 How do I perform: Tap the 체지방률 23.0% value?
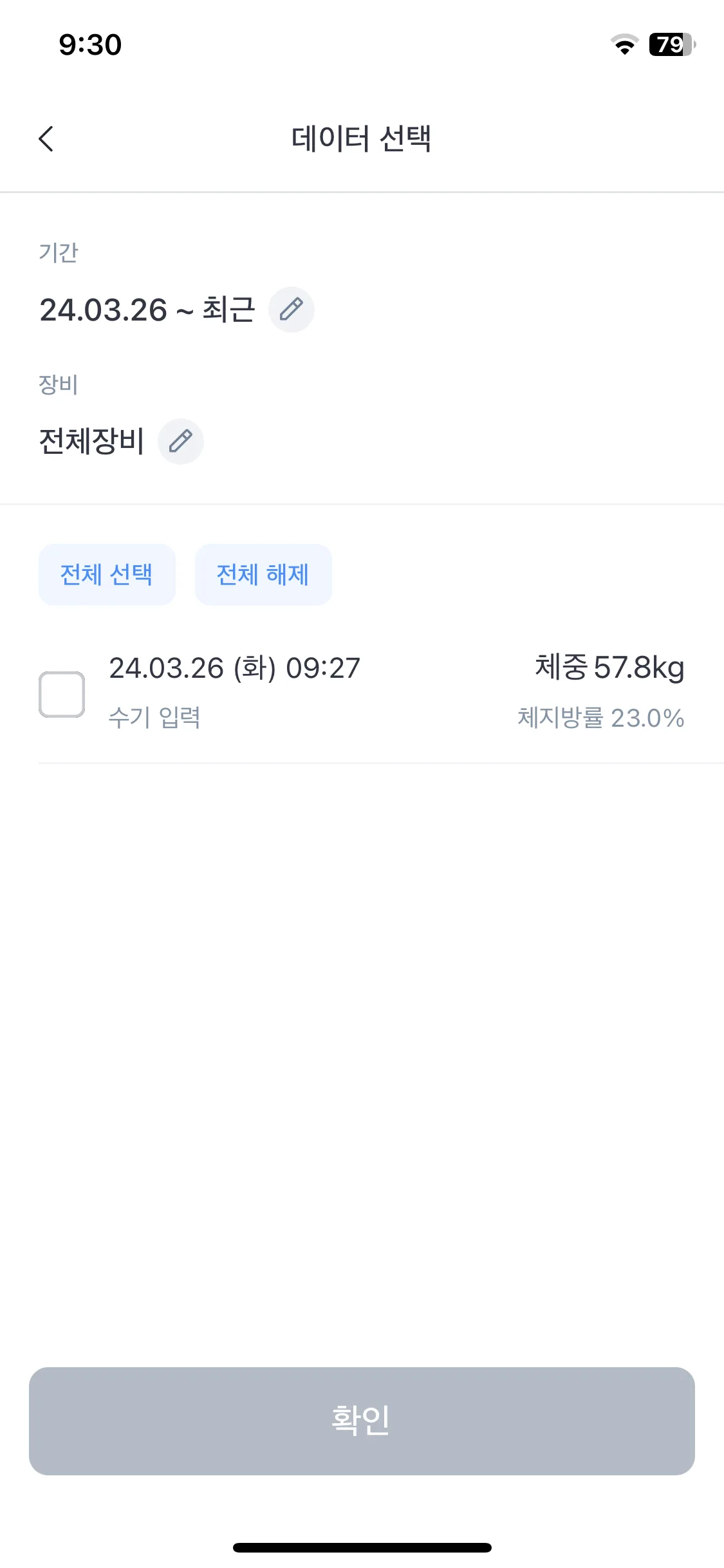click(x=601, y=718)
